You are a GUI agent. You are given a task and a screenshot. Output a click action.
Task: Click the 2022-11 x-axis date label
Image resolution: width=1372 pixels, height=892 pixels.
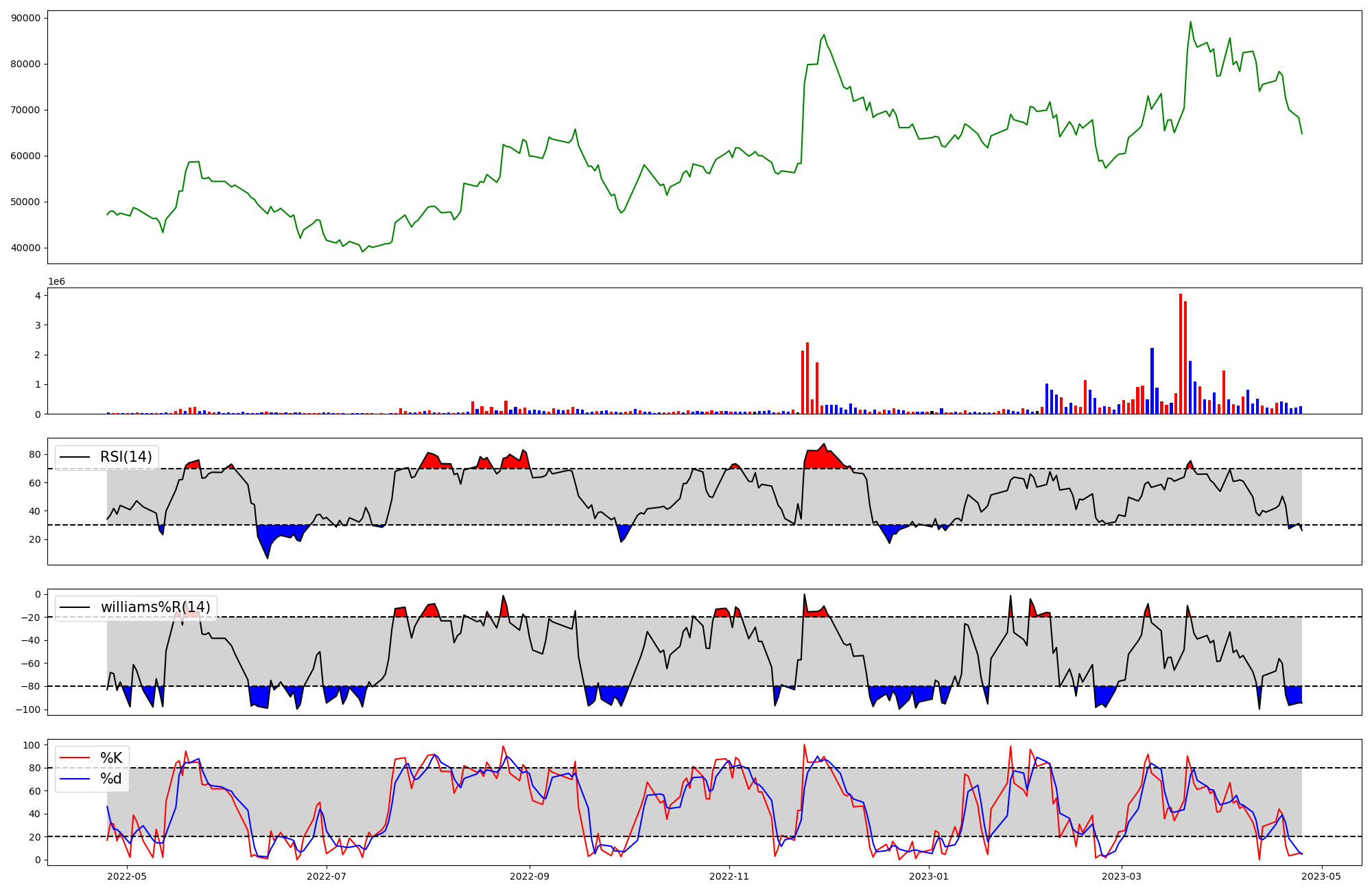[729, 876]
